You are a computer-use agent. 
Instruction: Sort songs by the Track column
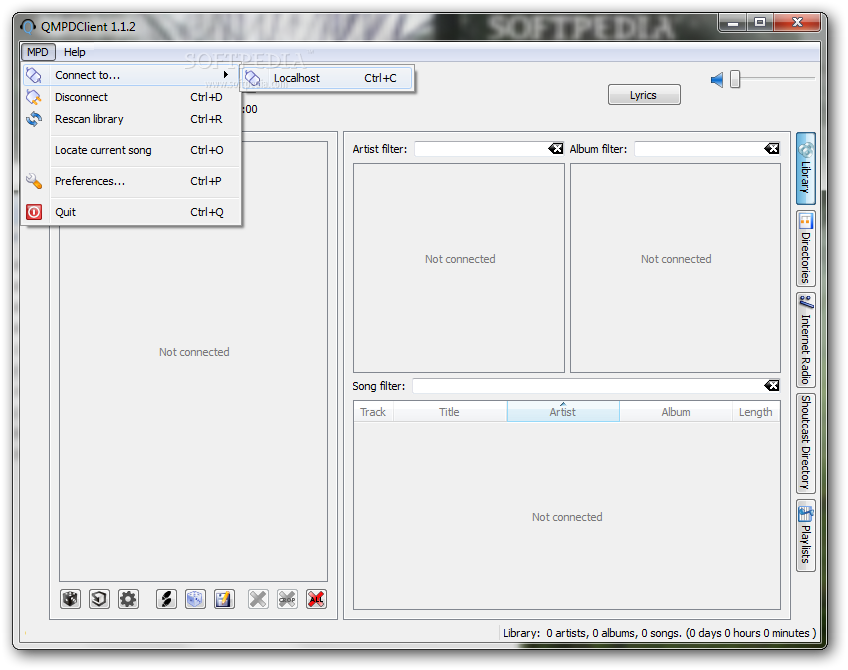point(373,412)
